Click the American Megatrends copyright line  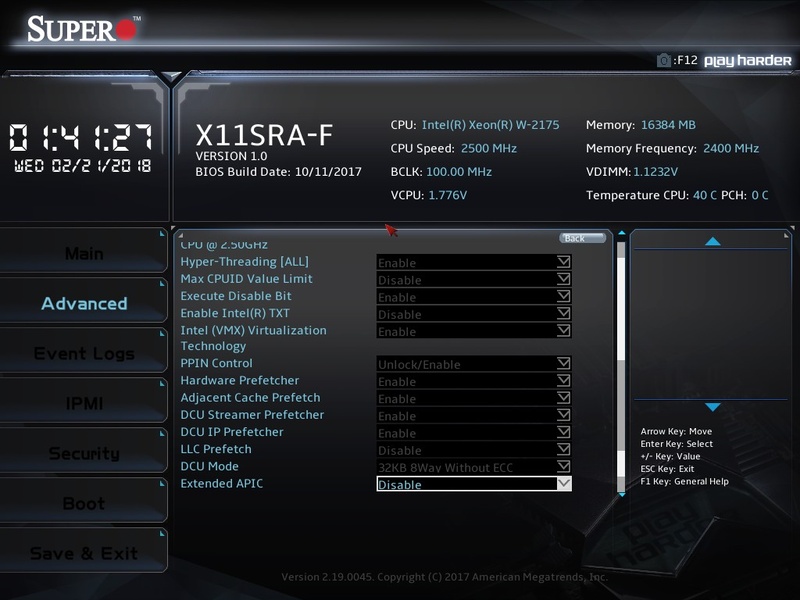444,577
